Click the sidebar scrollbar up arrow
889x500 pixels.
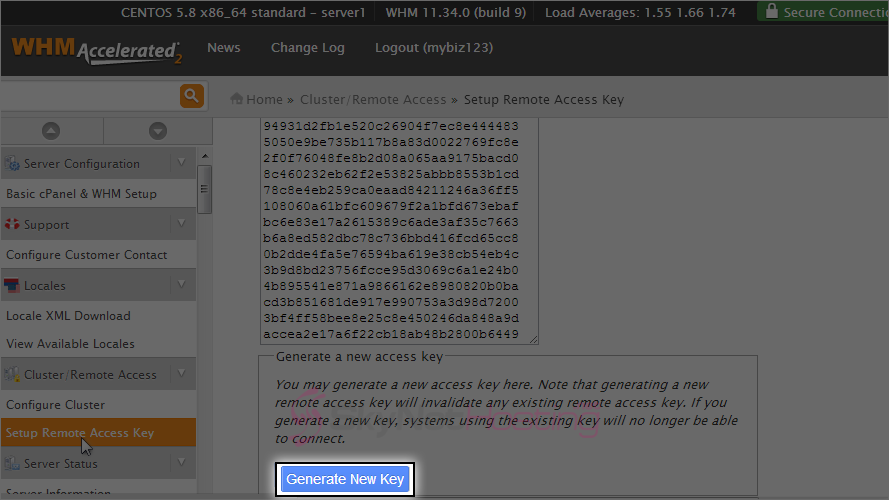pos(205,156)
